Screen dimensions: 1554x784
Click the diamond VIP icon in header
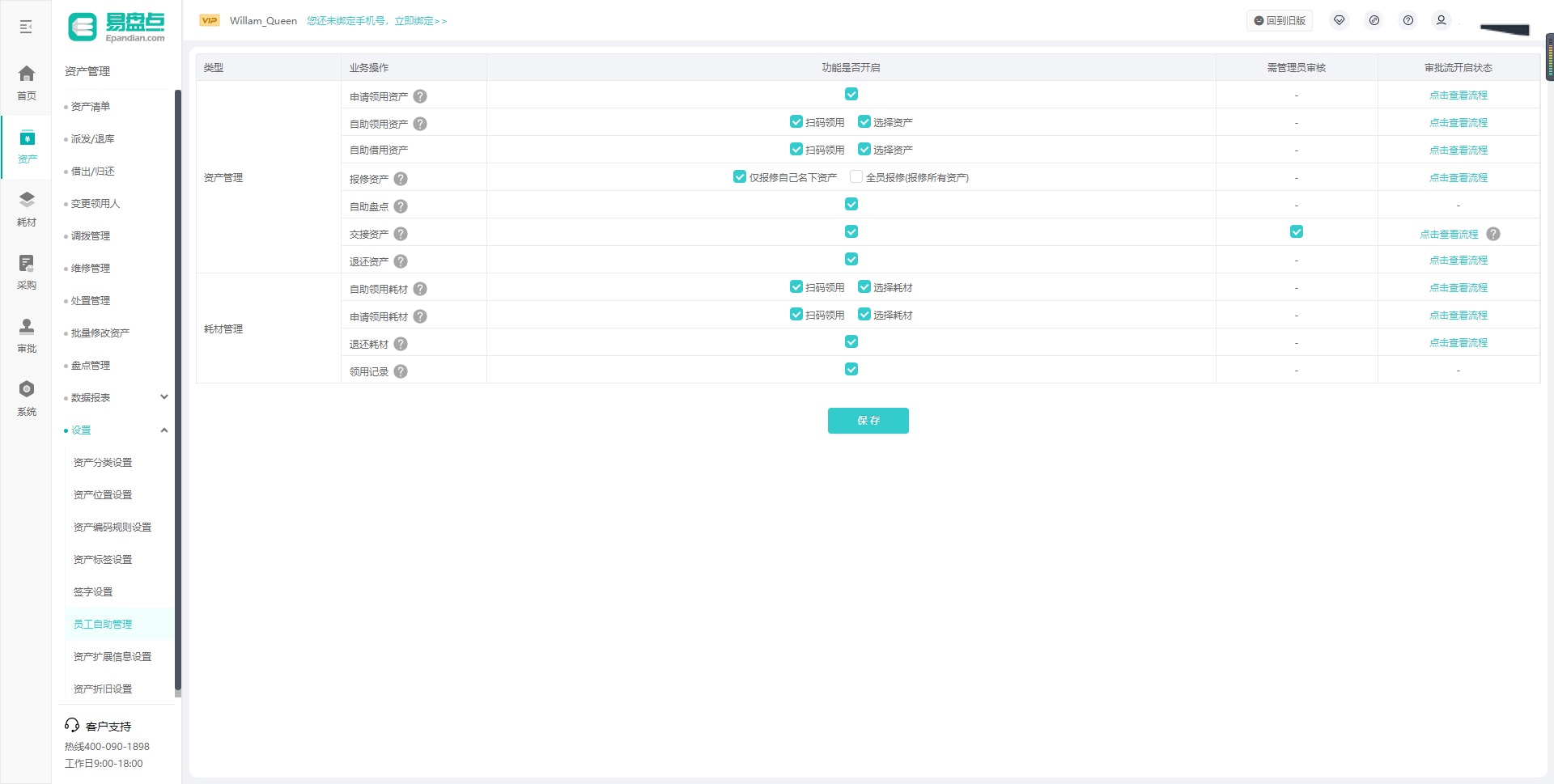click(x=1340, y=20)
